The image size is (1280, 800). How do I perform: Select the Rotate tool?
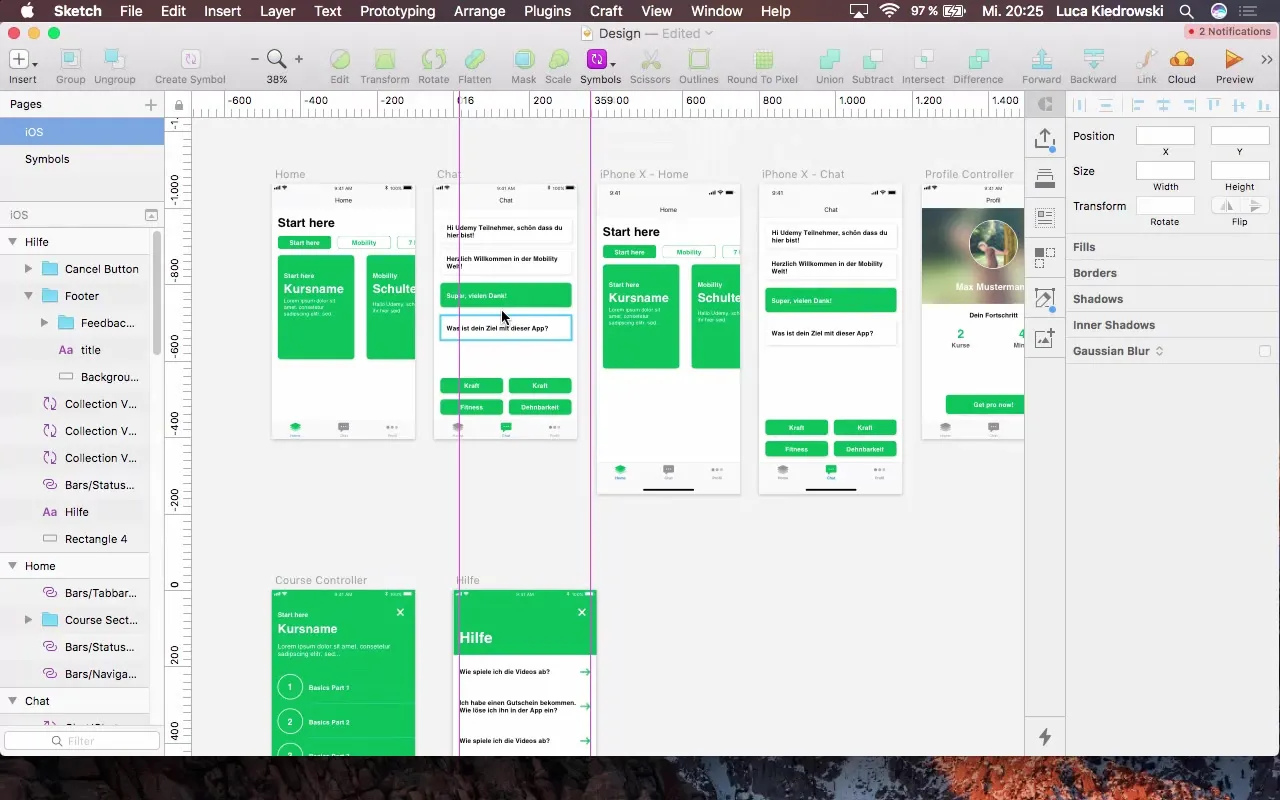click(434, 60)
